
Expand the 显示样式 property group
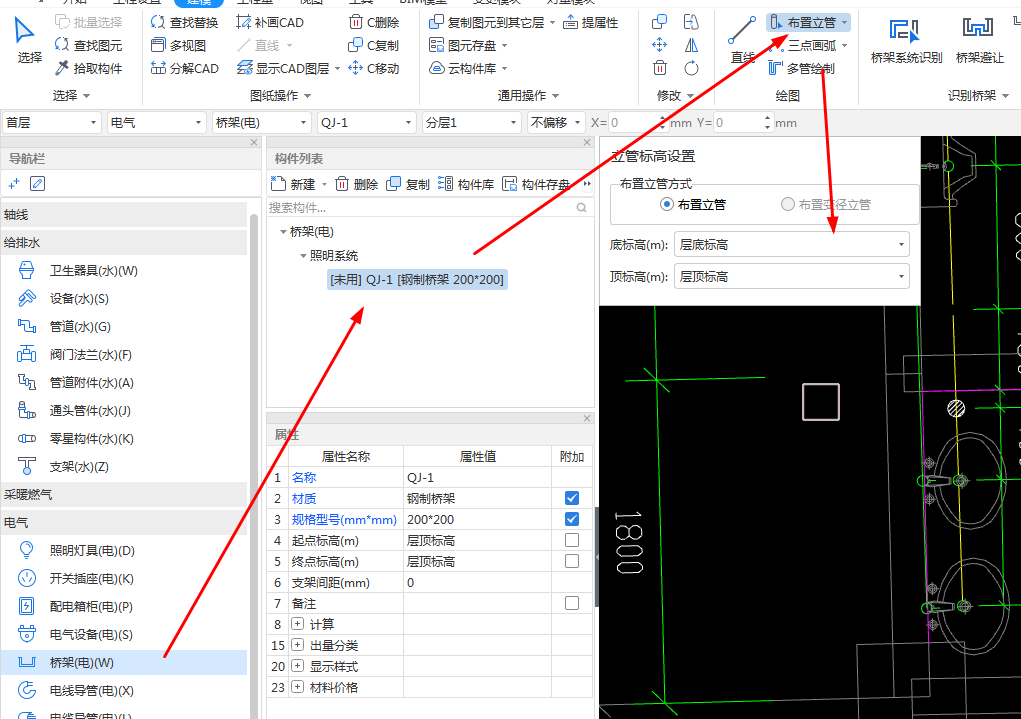click(298, 666)
